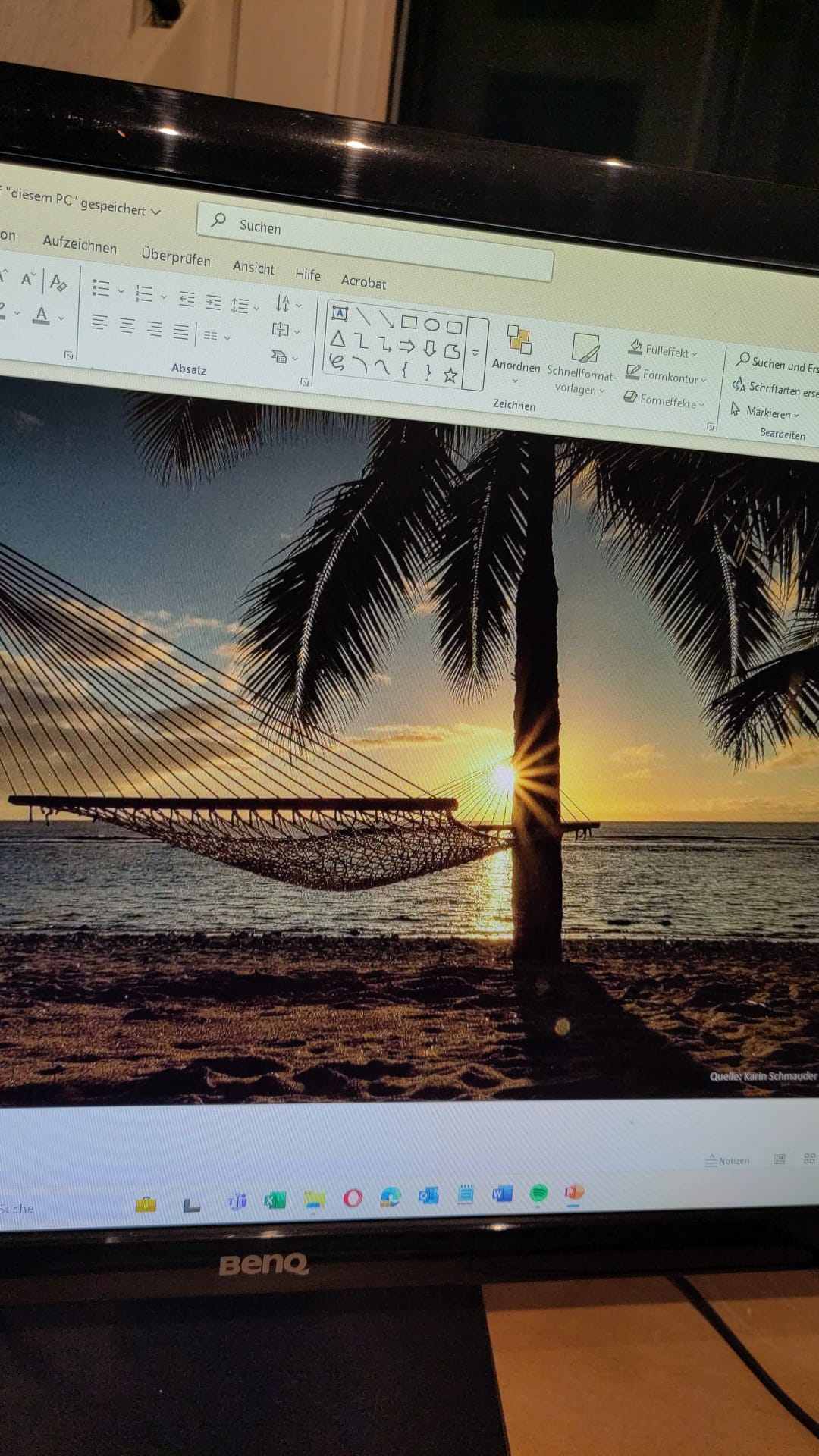The height and width of the screenshot is (1456, 819).
Task: Select the down block arrow shape
Action: tap(430, 349)
